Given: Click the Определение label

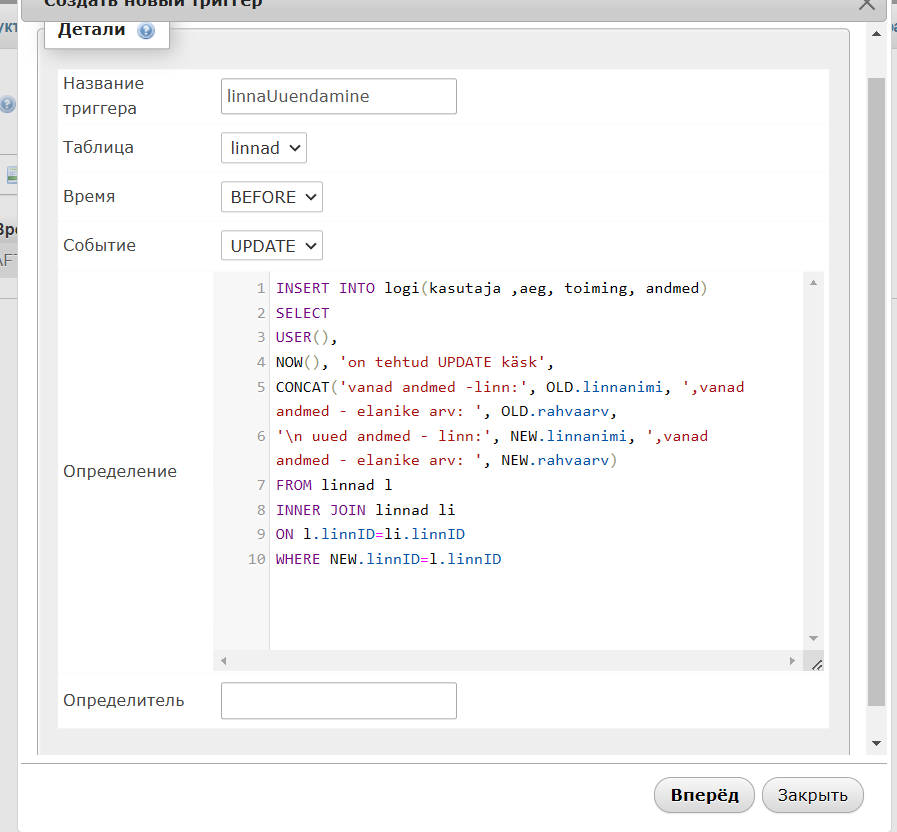Looking at the screenshot, I should click(x=120, y=472).
